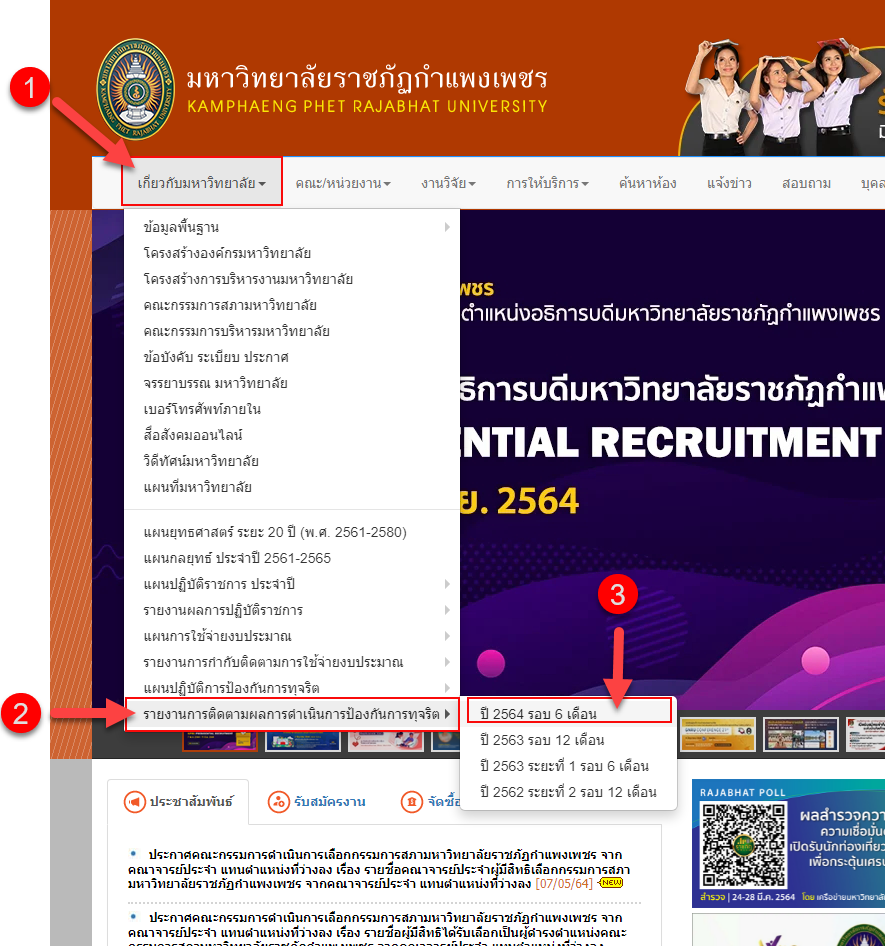Switch to the ประชาสัมพันธ์ tab

click(178, 802)
